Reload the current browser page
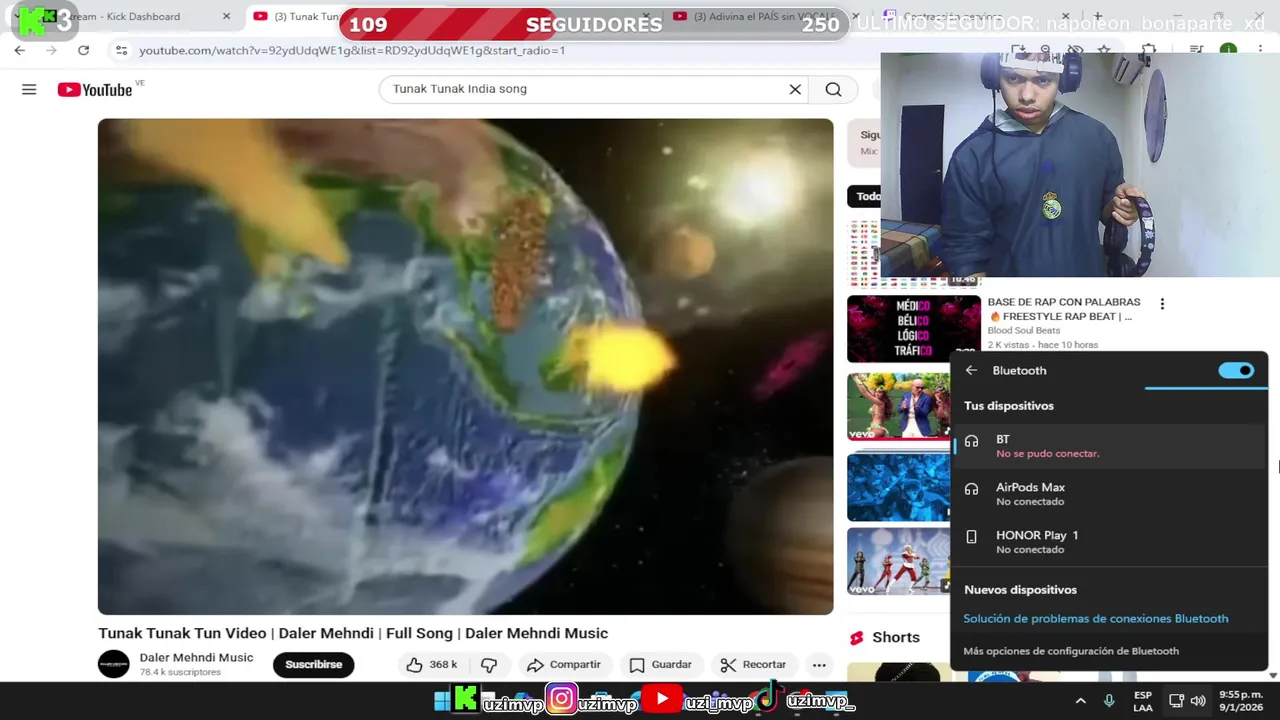 (x=84, y=50)
